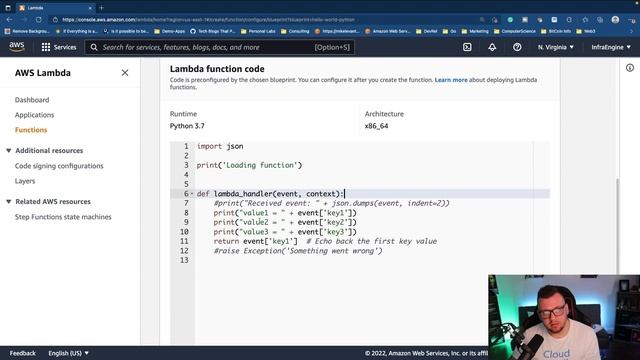The image size is (640, 360).
Task: Click the AWS logo home icon
Action: [17, 47]
